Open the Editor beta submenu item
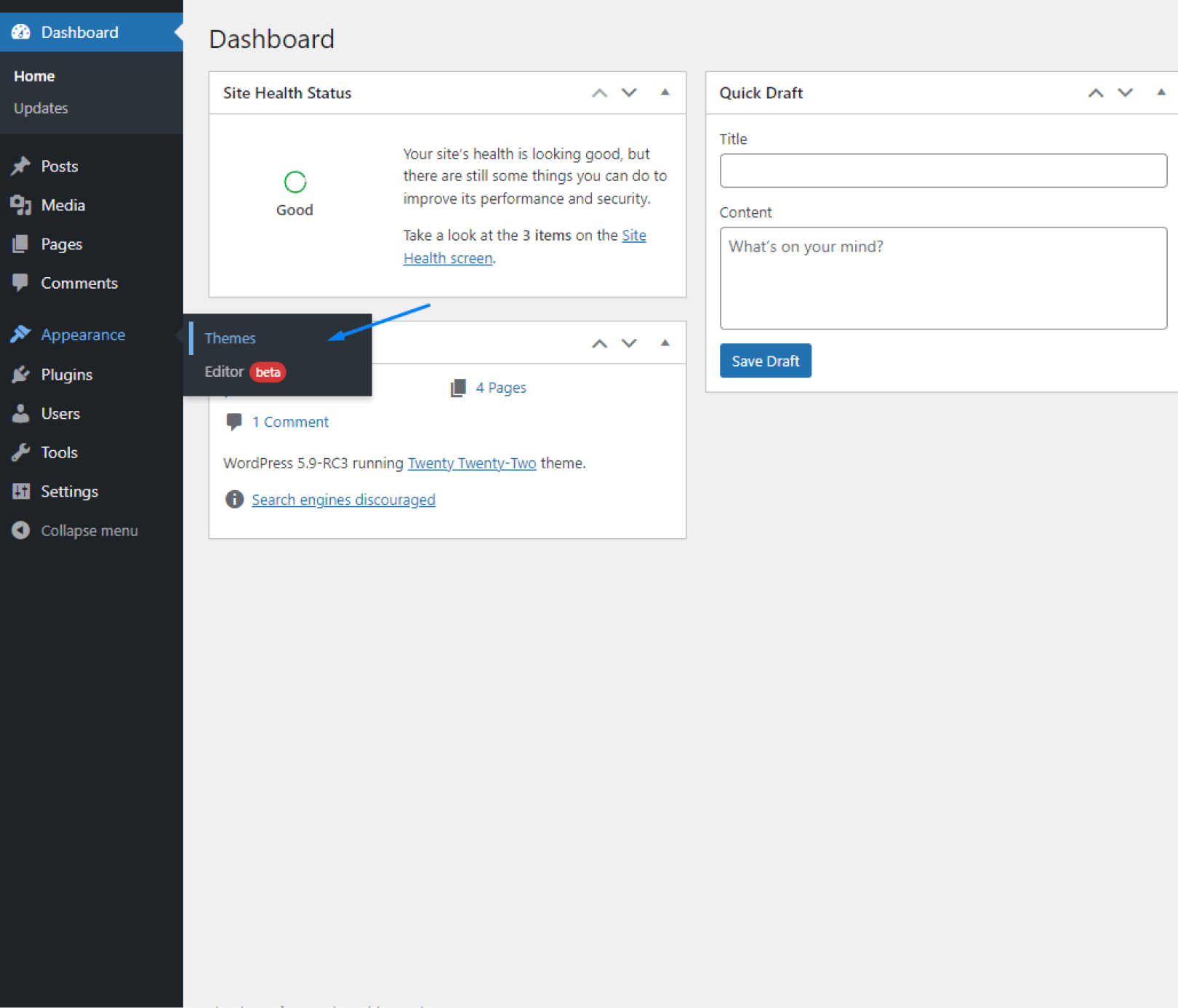The width and height of the screenshot is (1178, 1008). coord(245,372)
